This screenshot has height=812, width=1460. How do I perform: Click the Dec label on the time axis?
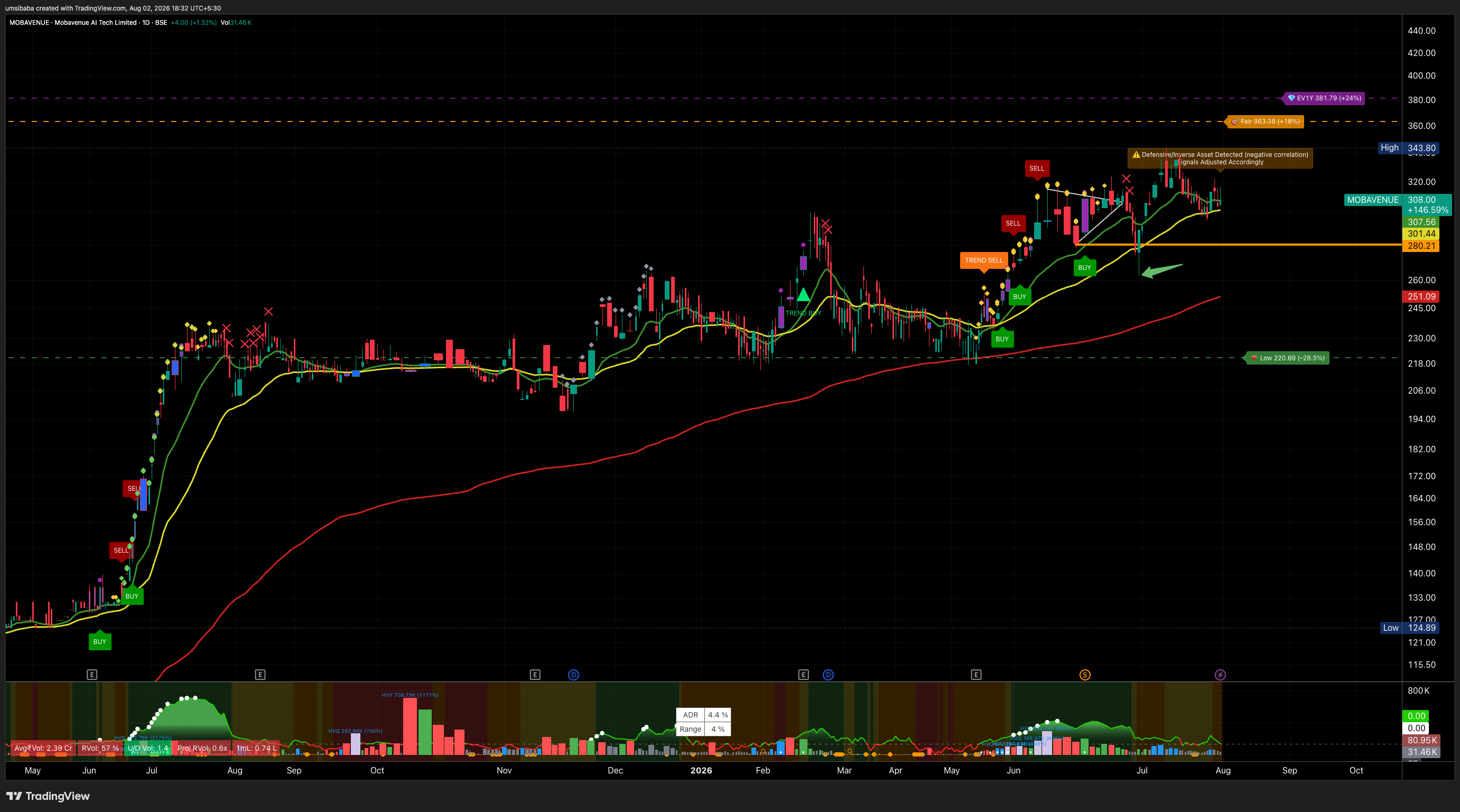click(x=615, y=771)
